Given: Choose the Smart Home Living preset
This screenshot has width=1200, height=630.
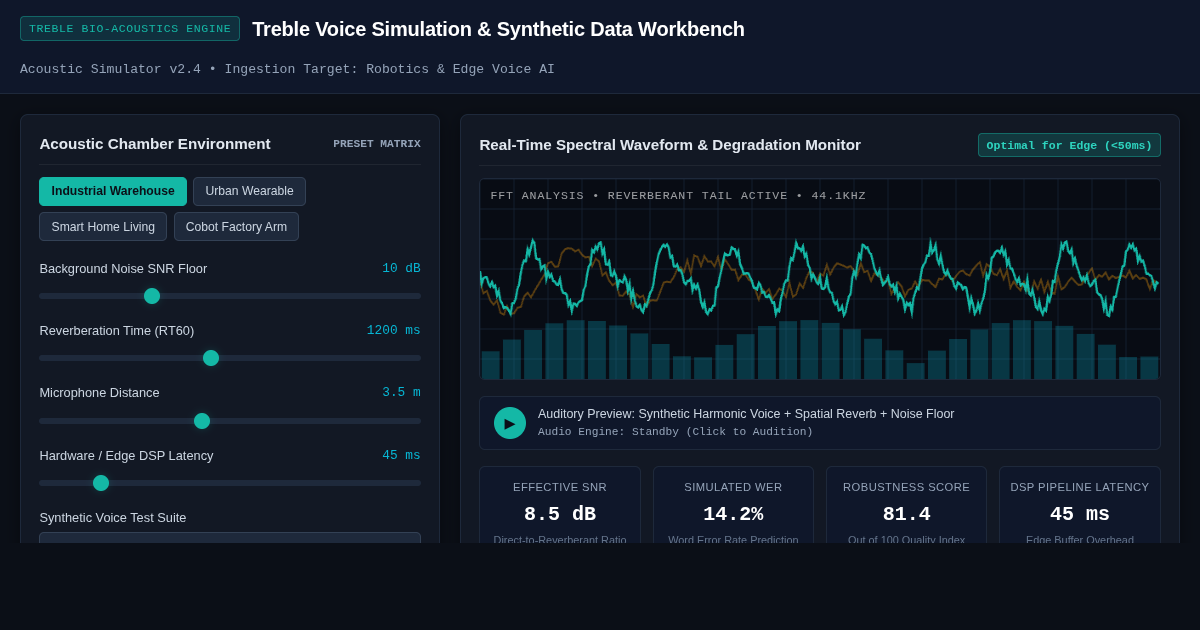Looking at the screenshot, I should (x=103, y=227).
